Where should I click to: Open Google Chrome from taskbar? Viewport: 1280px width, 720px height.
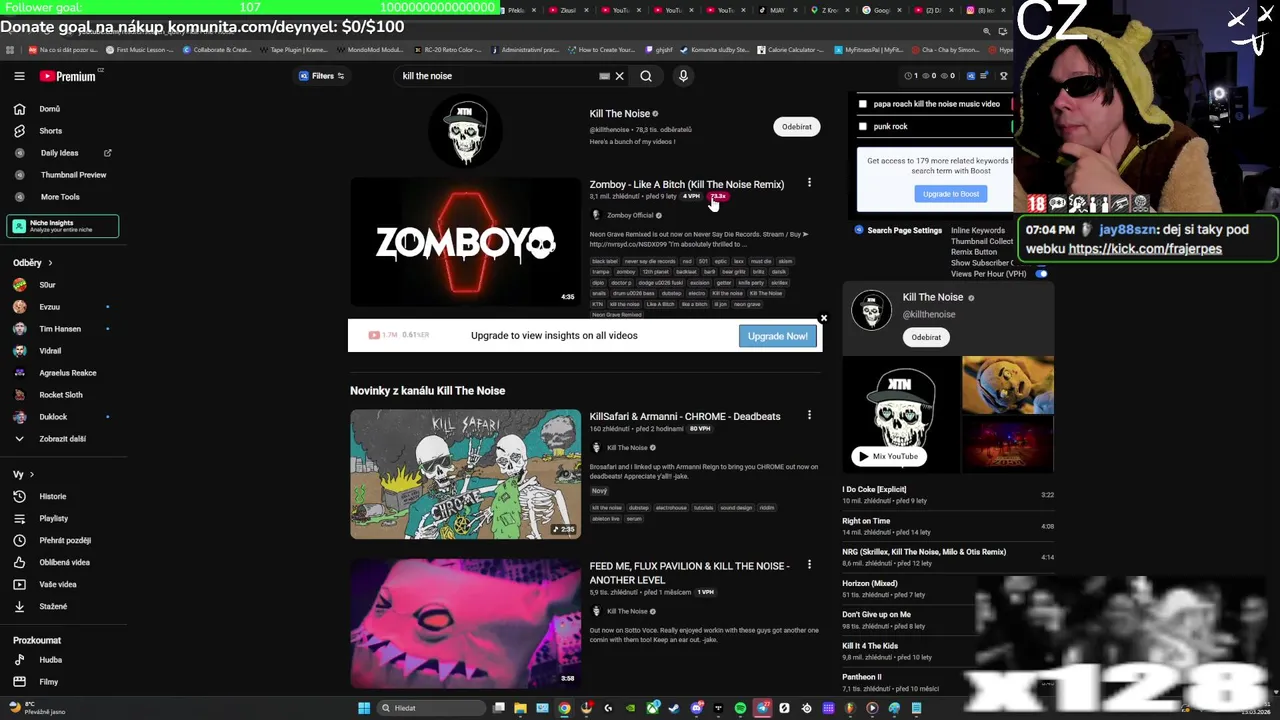pos(565,708)
